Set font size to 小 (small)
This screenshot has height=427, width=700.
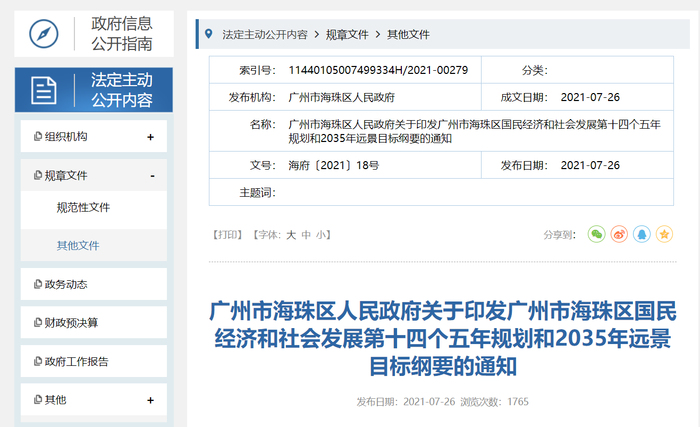[322, 235]
